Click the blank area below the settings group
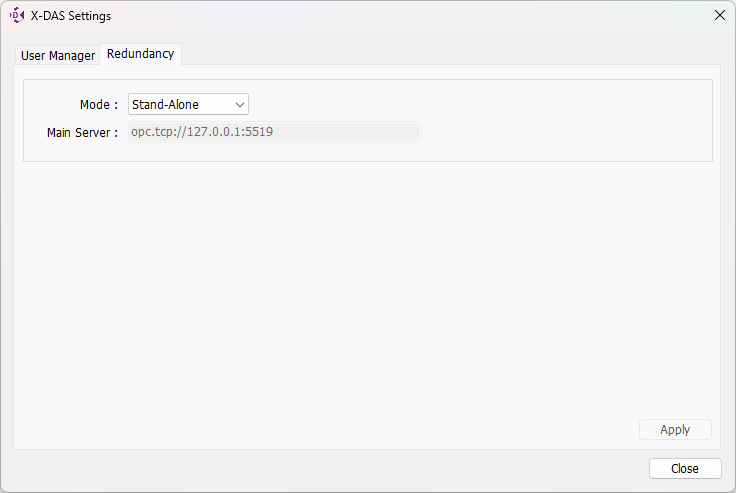736x493 pixels. 360,290
